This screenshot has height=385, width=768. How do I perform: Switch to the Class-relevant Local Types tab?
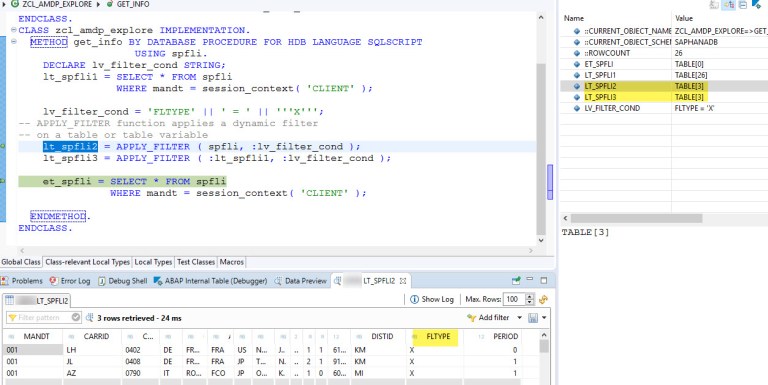pos(87,262)
